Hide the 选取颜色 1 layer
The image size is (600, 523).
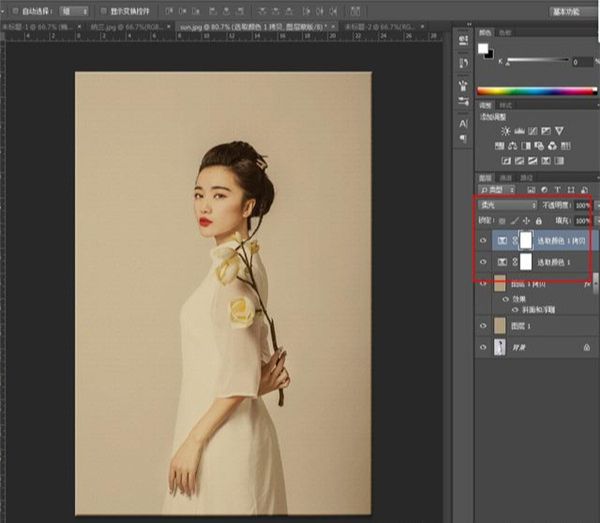pyautogui.click(x=483, y=262)
